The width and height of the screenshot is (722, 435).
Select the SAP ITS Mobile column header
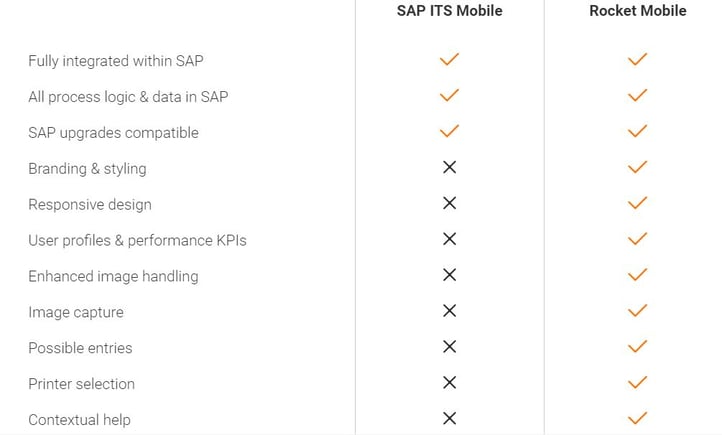pos(449,11)
